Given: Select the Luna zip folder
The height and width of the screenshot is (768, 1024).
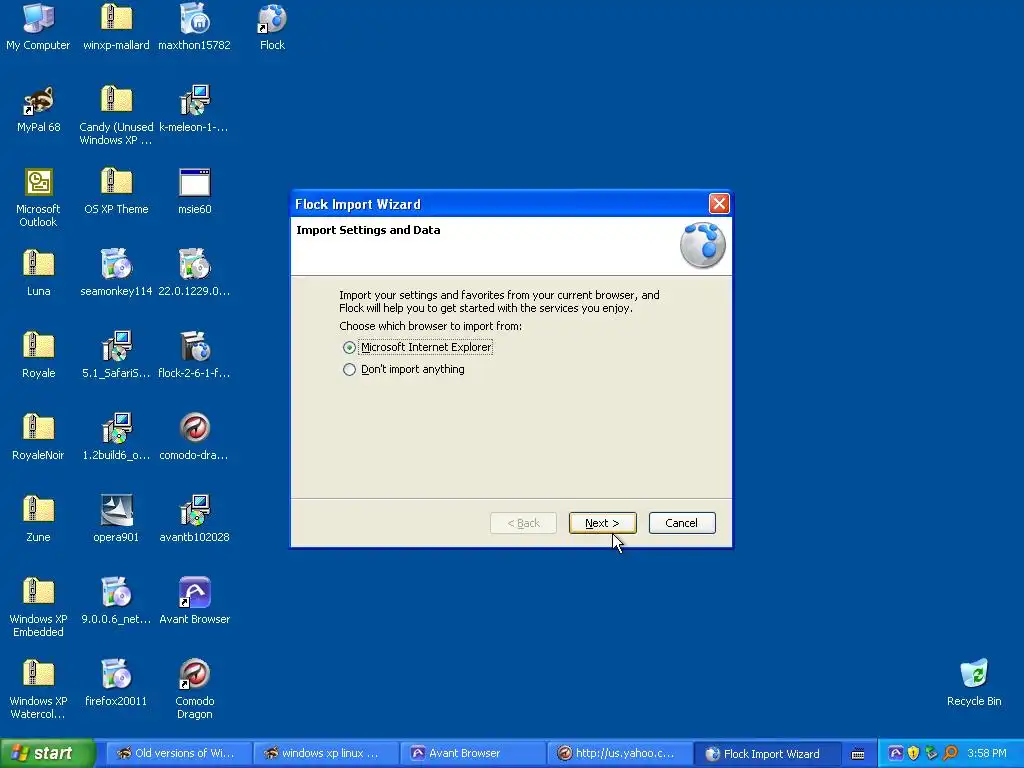Looking at the screenshot, I should pyautogui.click(x=38, y=273).
